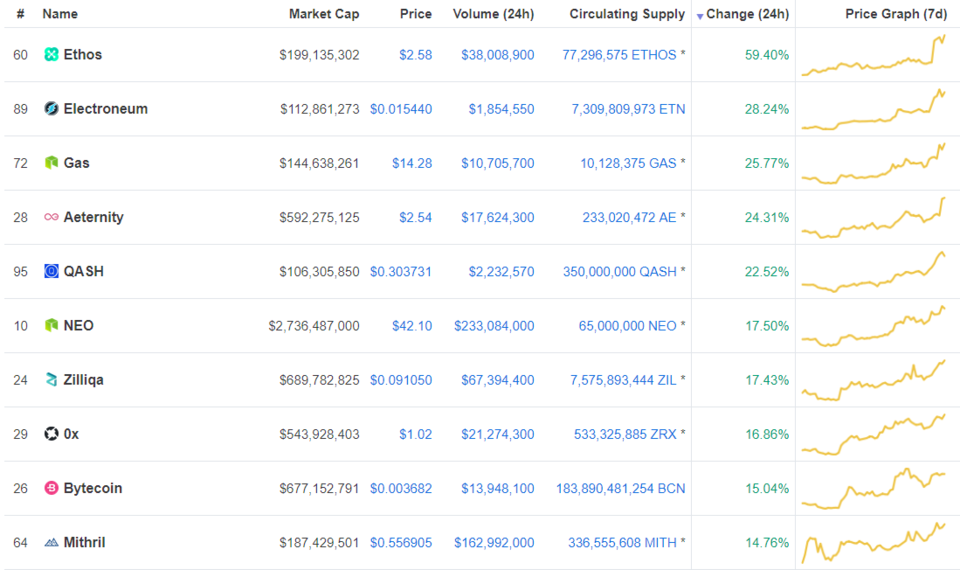Sort by rank # column header

(x=21, y=13)
